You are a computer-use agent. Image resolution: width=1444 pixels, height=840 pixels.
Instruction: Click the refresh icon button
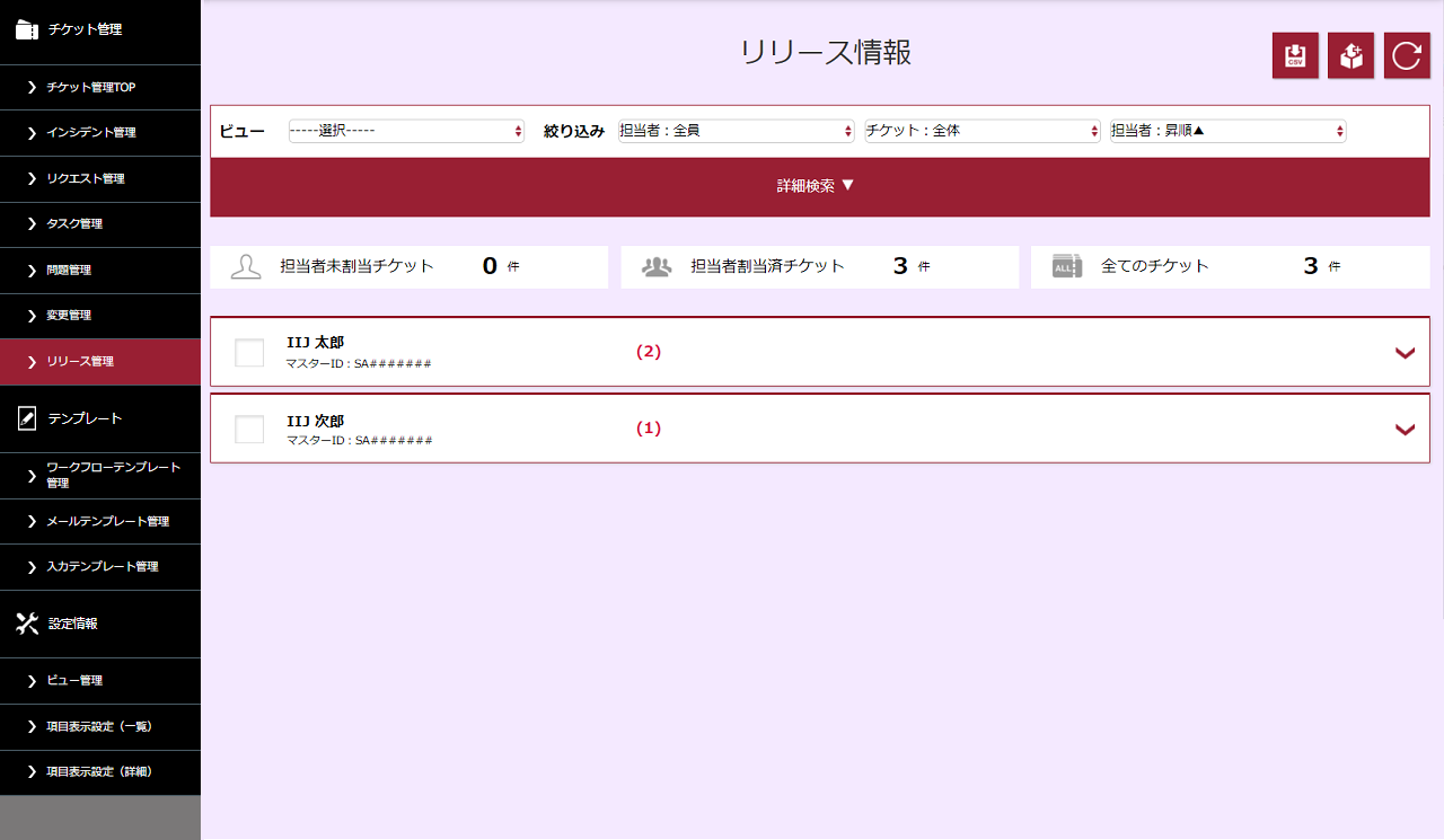coord(1407,55)
